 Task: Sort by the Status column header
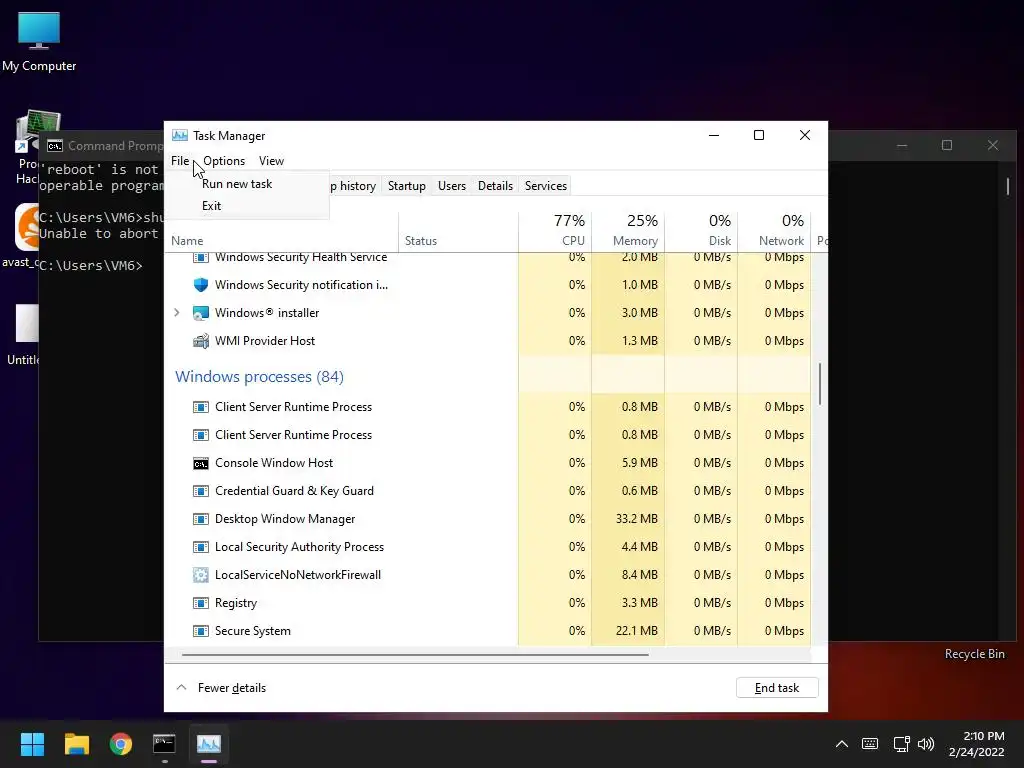[458, 232]
